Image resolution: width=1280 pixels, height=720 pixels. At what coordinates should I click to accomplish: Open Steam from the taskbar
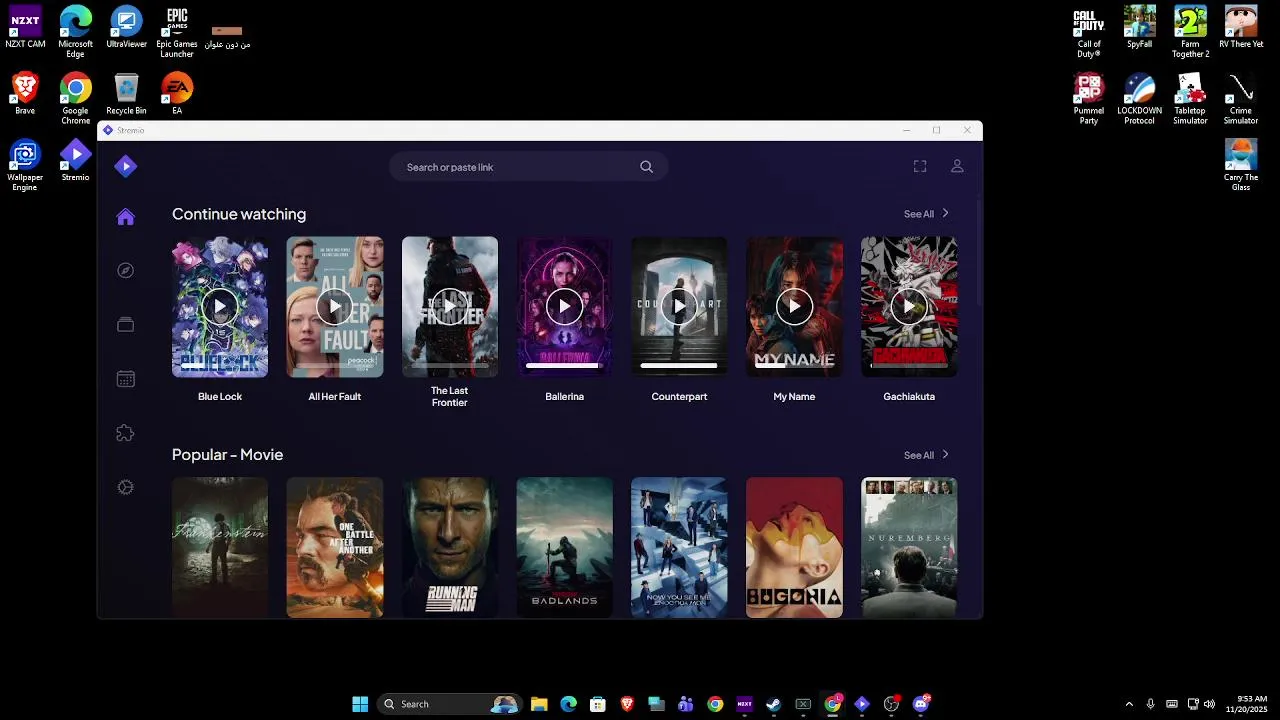(773, 704)
